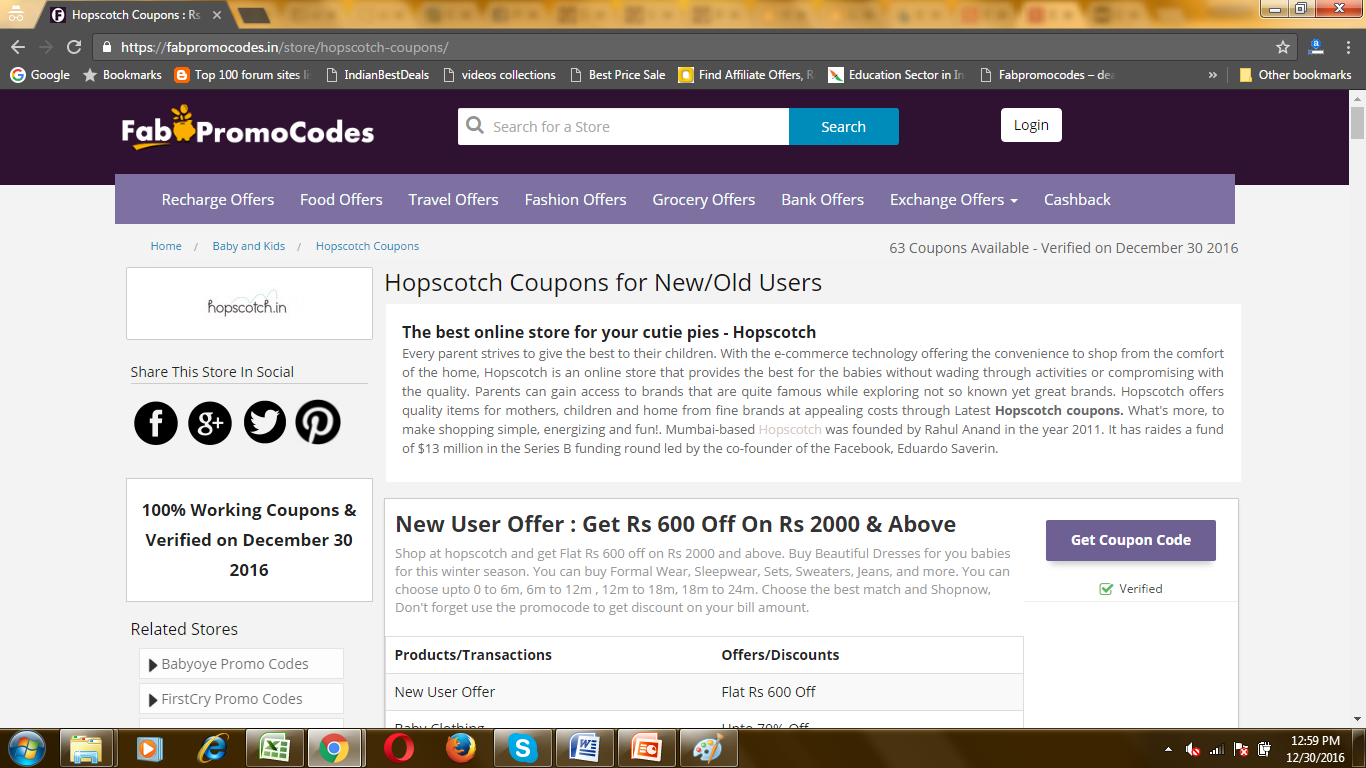
Task: Open Exchange Offers dropdown menu
Action: (953, 200)
